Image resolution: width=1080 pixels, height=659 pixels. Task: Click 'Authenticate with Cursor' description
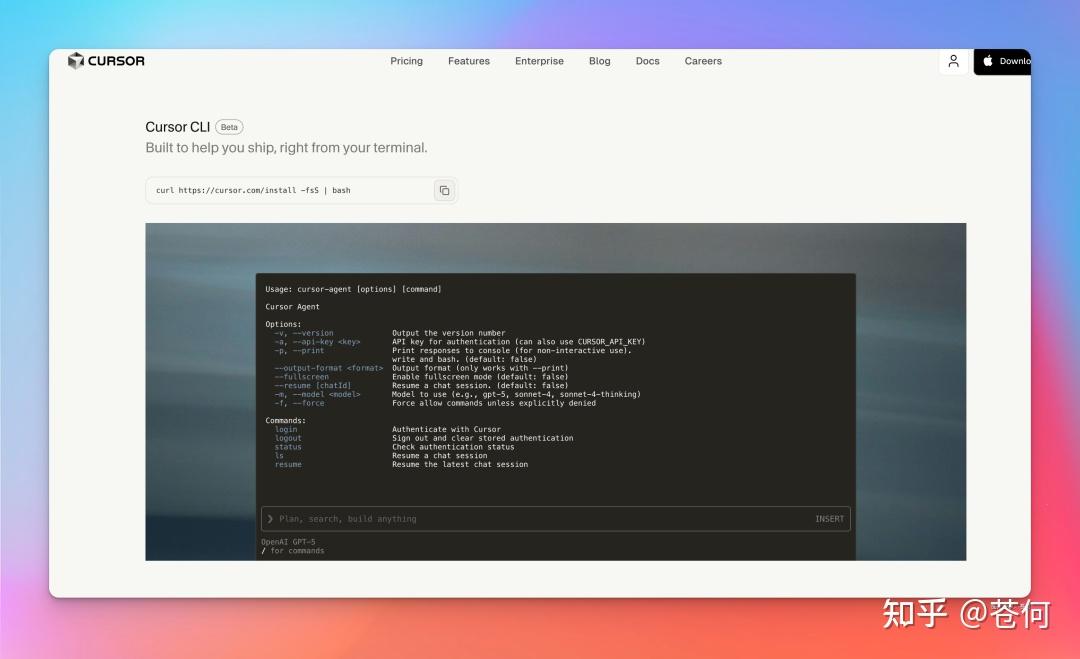point(446,430)
